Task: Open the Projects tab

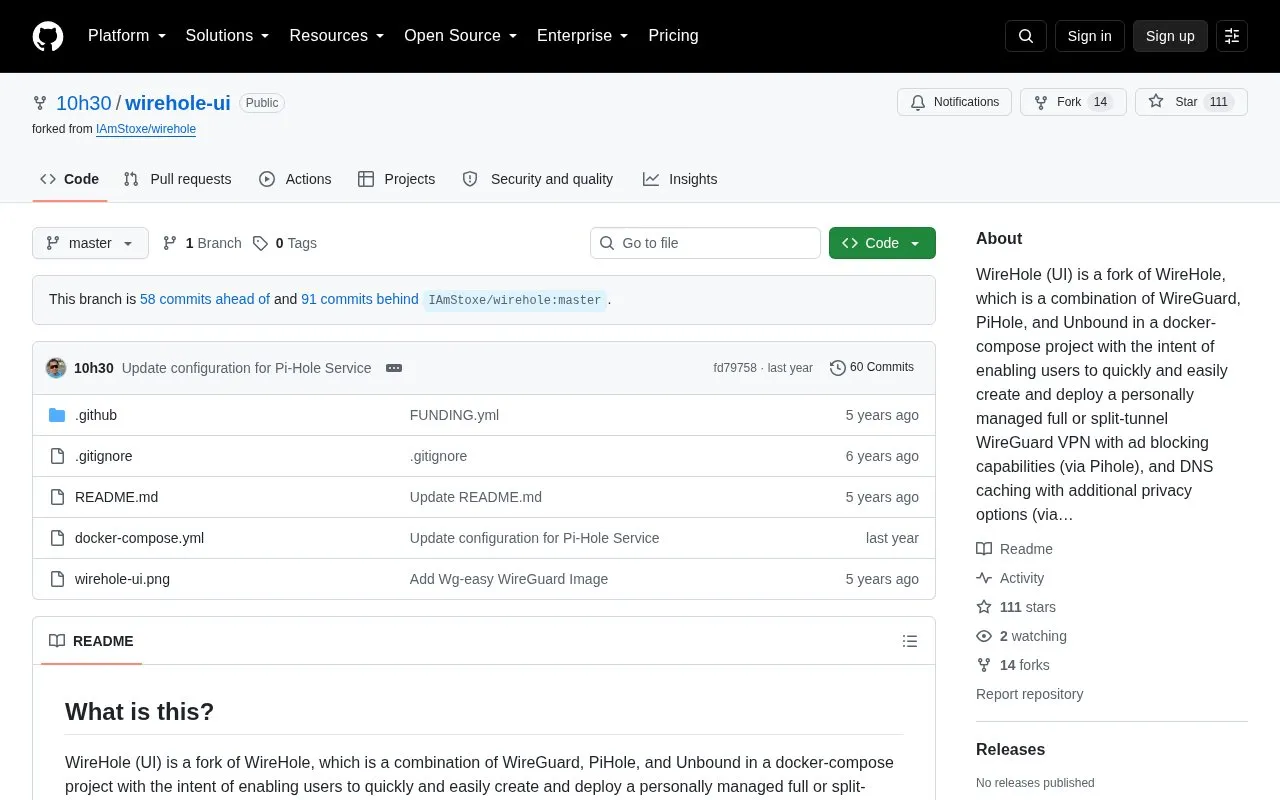Action: (396, 179)
